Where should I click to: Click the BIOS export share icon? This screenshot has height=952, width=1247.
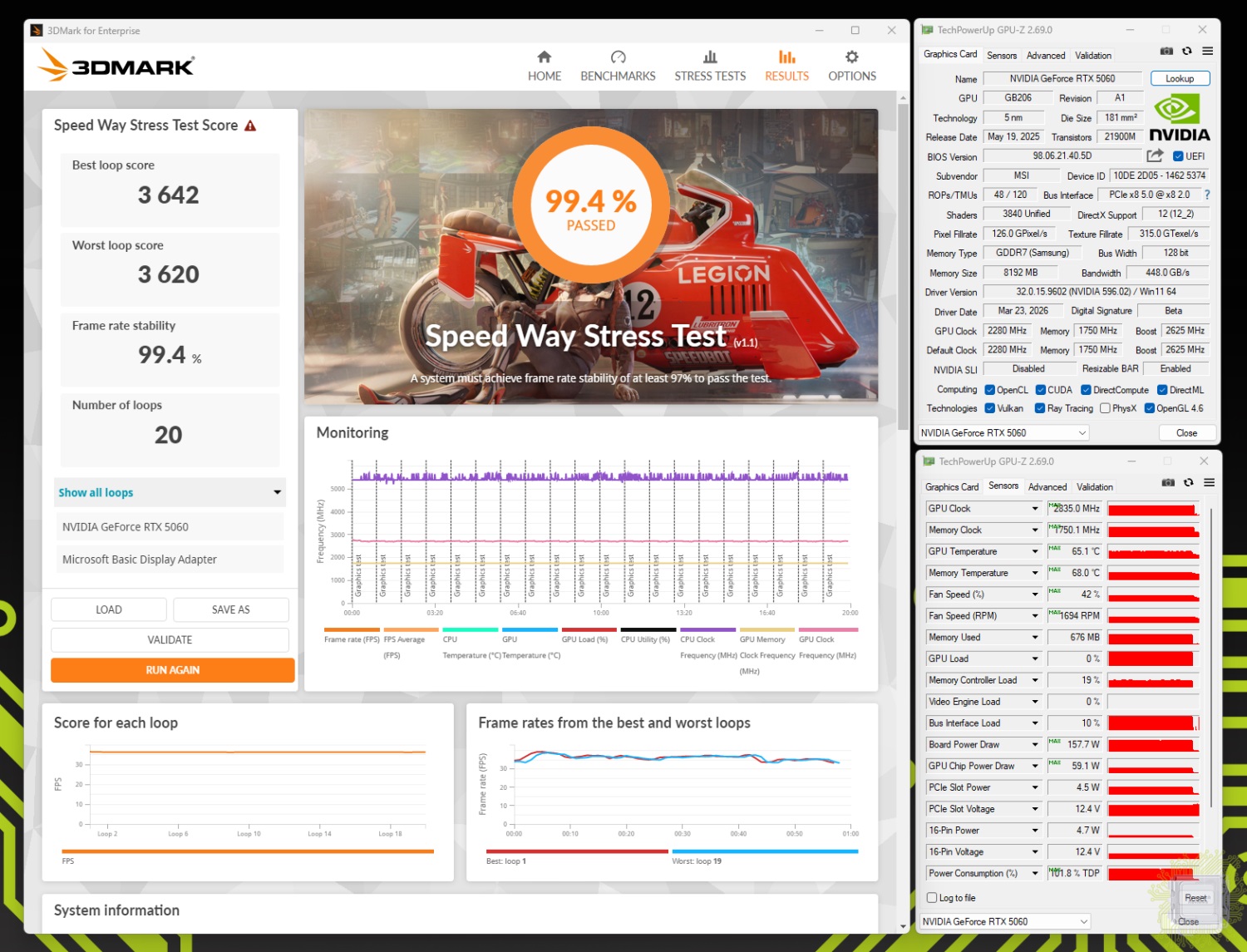click(x=1155, y=155)
